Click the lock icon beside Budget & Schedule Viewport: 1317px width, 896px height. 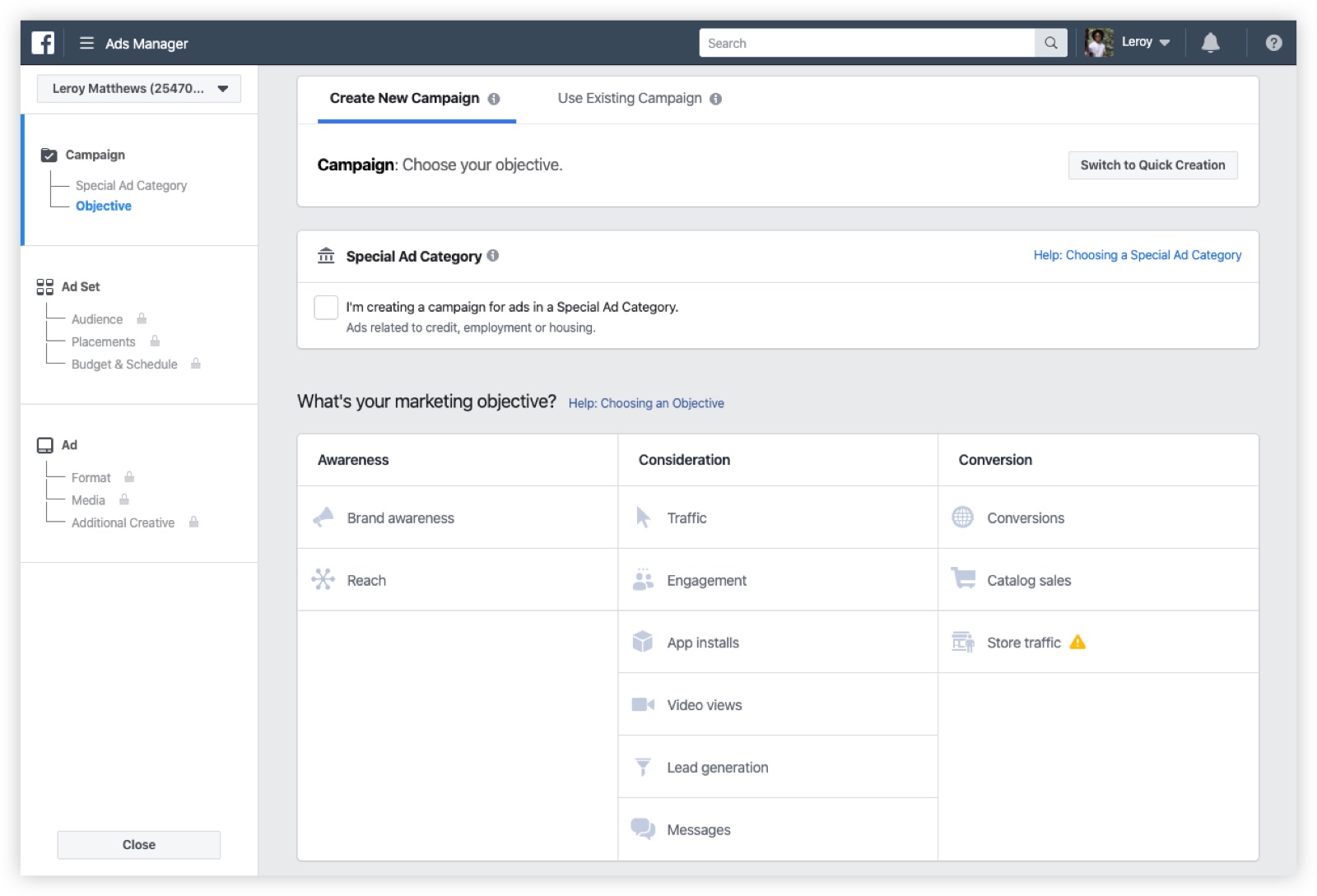[x=196, y=364]
